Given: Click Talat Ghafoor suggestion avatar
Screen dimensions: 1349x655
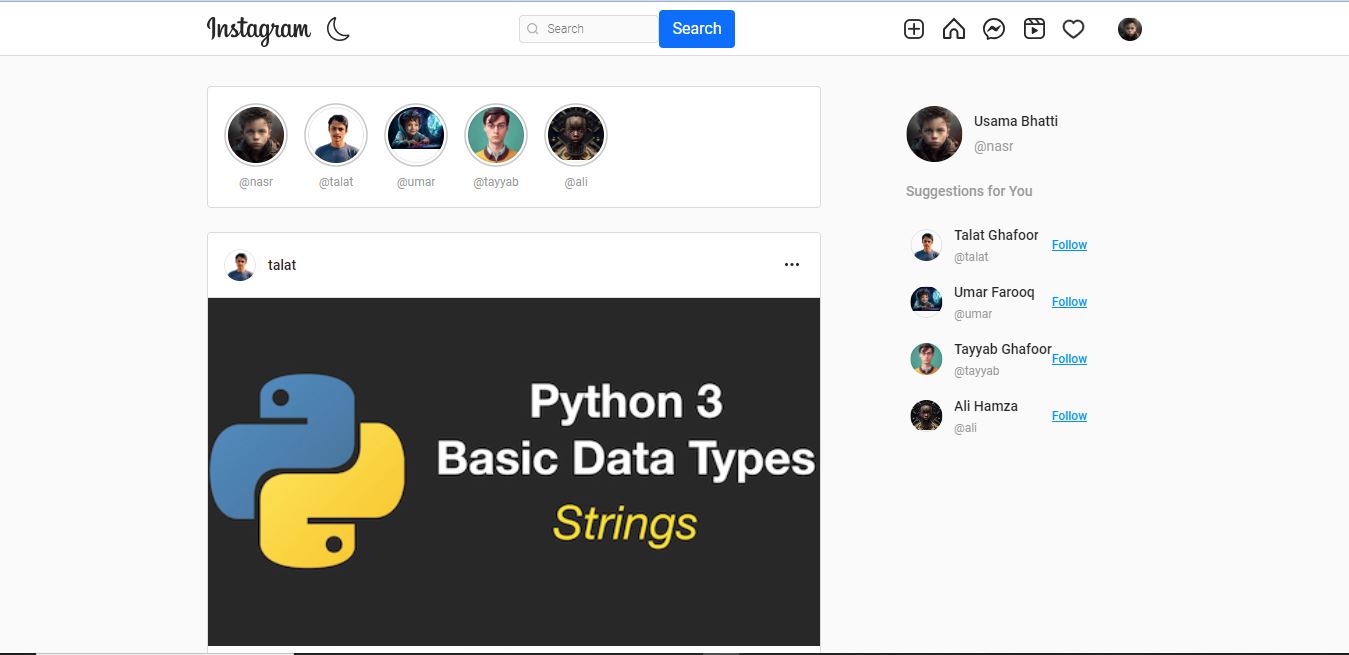Looking at the screenshot, I should [926, 245].
